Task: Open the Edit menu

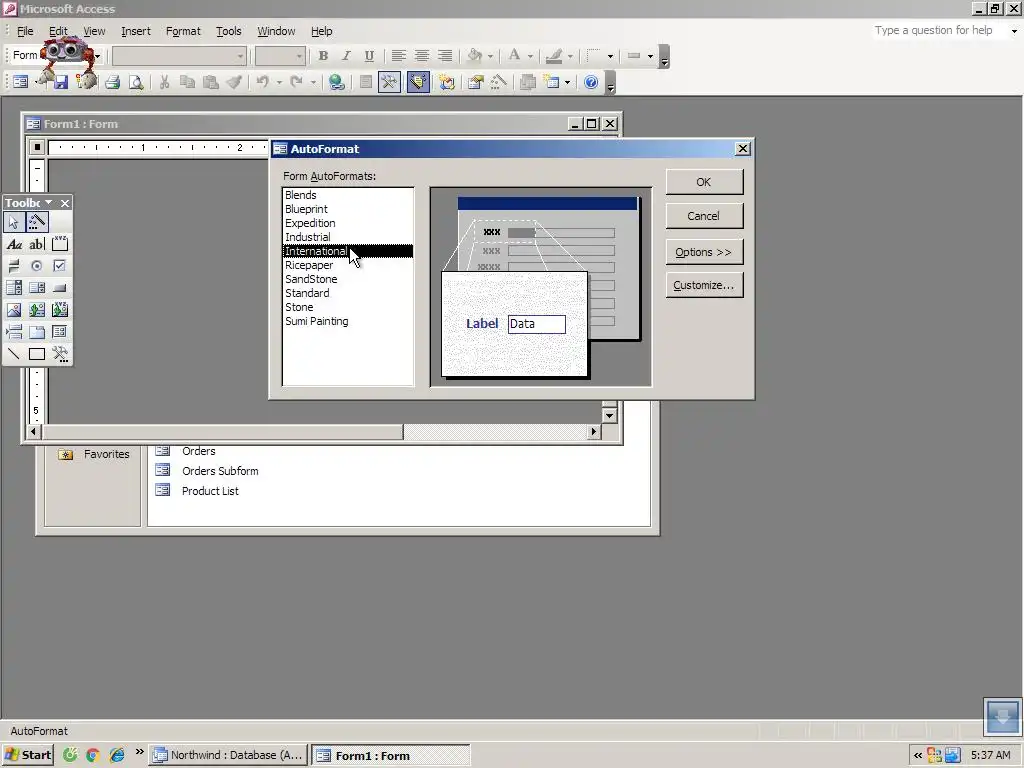Action: pyautogui.click(x=58, y=31)
